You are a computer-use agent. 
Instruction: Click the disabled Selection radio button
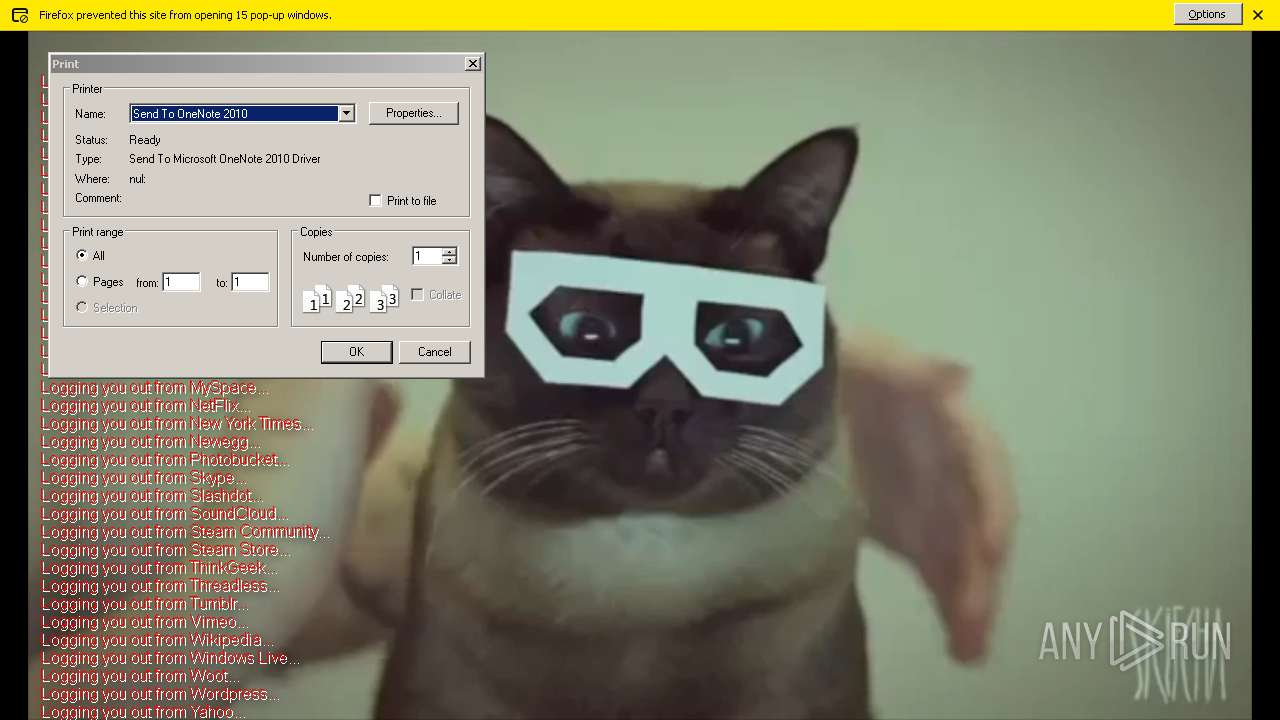tap(82, 307)
